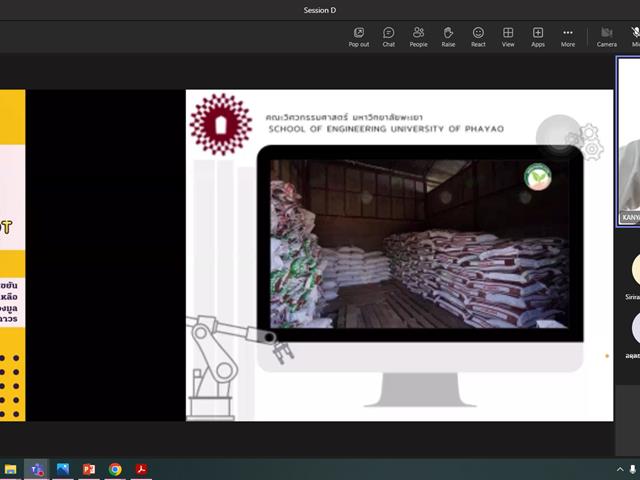
Task: Expand the system tray hidden icons
Action: point(620,469)
